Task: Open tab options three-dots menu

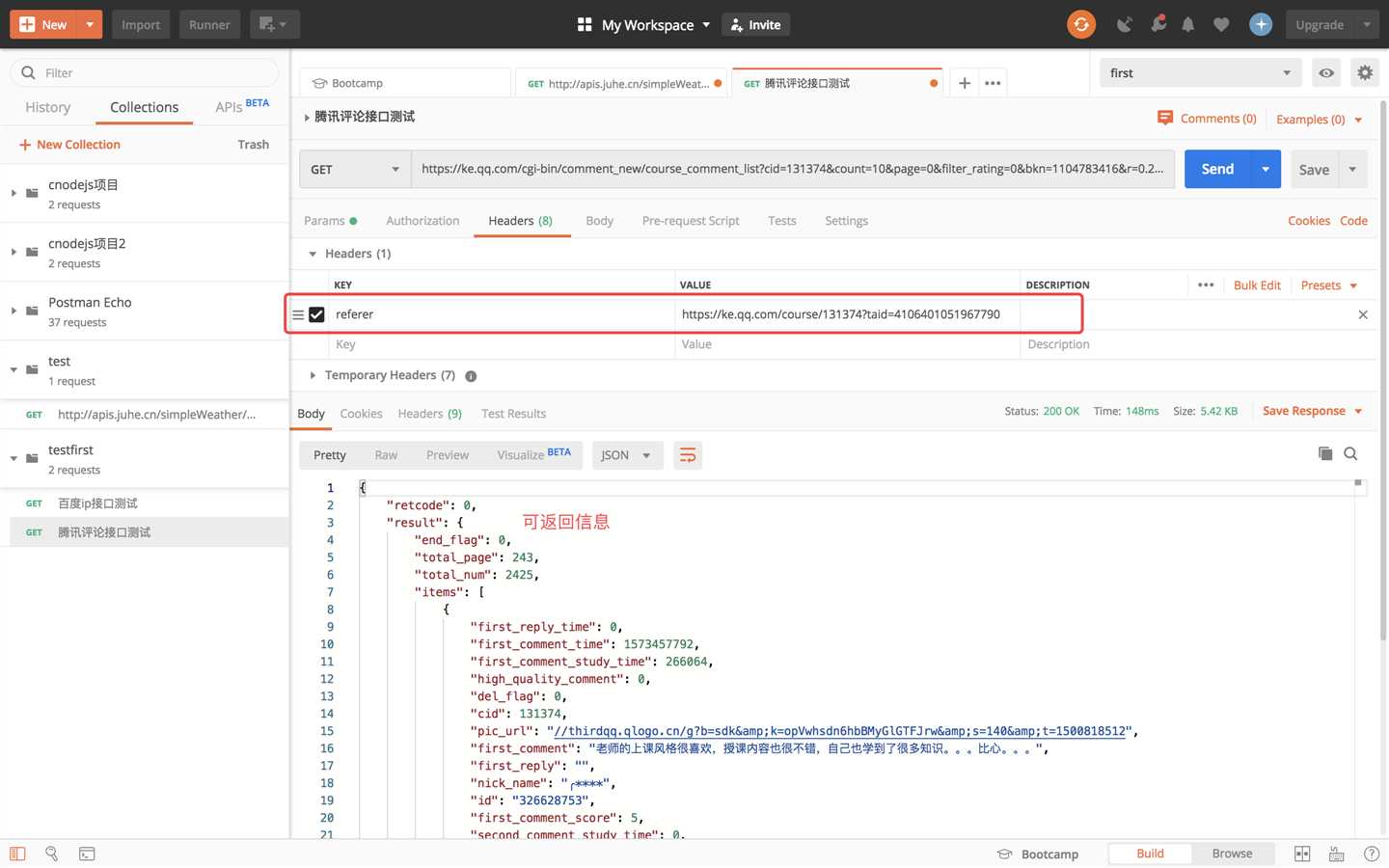Action: [x=993, y=83]
